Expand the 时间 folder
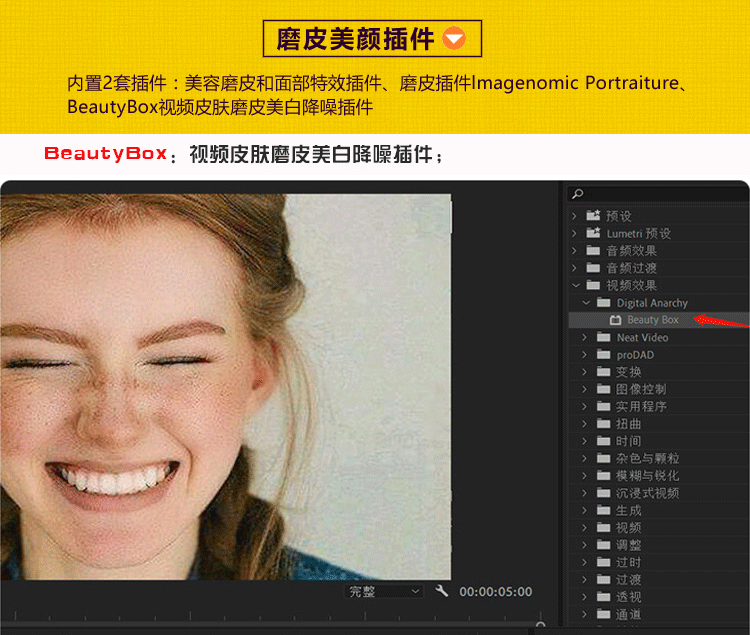This screenshot has width=750, height=635. (585, 441)
